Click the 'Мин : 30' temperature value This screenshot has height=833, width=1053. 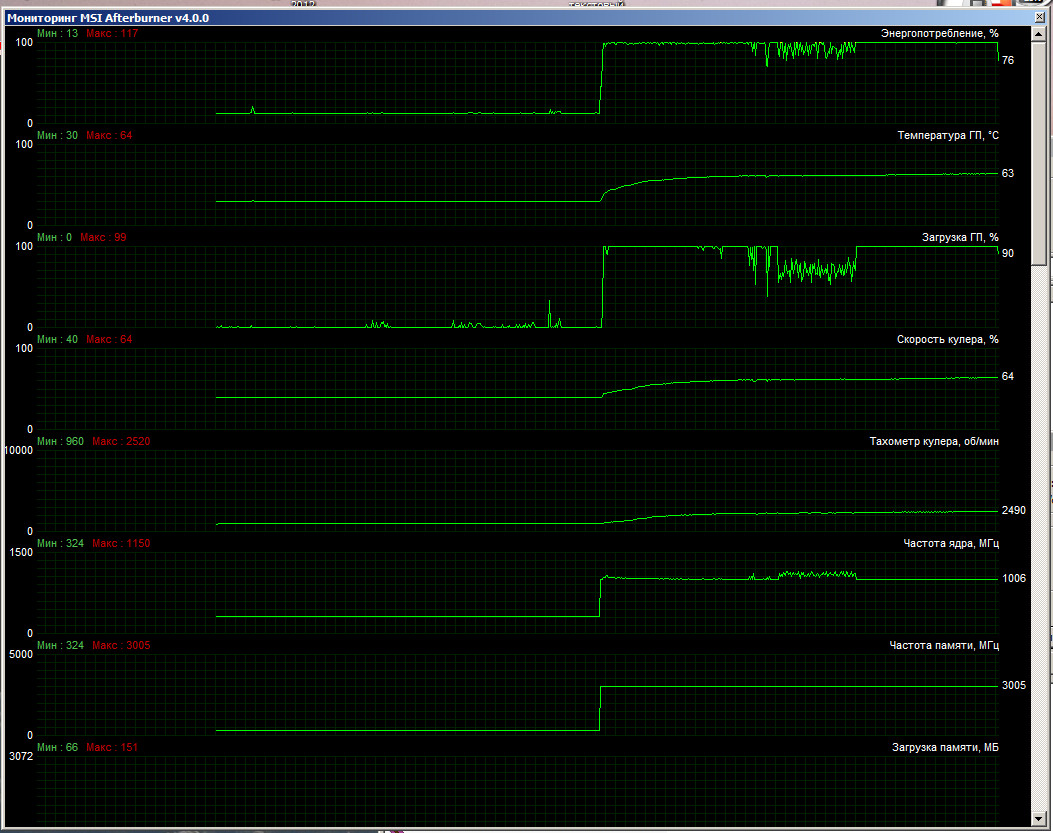coord(57,136)
